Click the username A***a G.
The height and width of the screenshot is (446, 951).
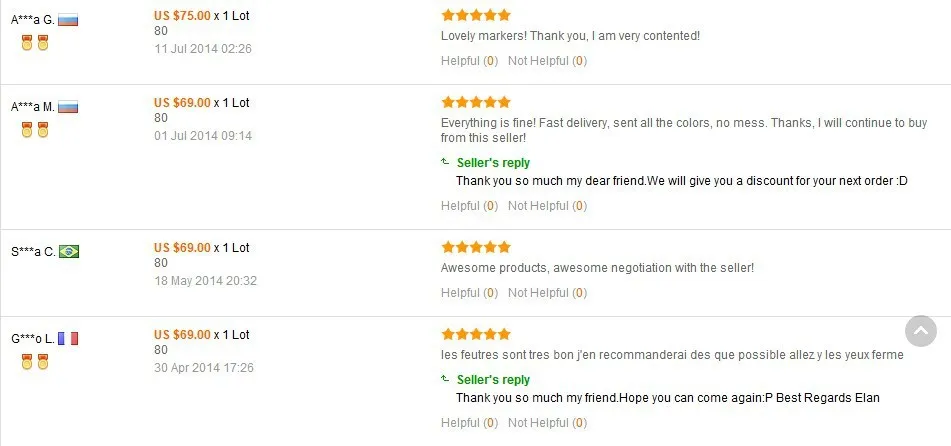tap(33, 20)
